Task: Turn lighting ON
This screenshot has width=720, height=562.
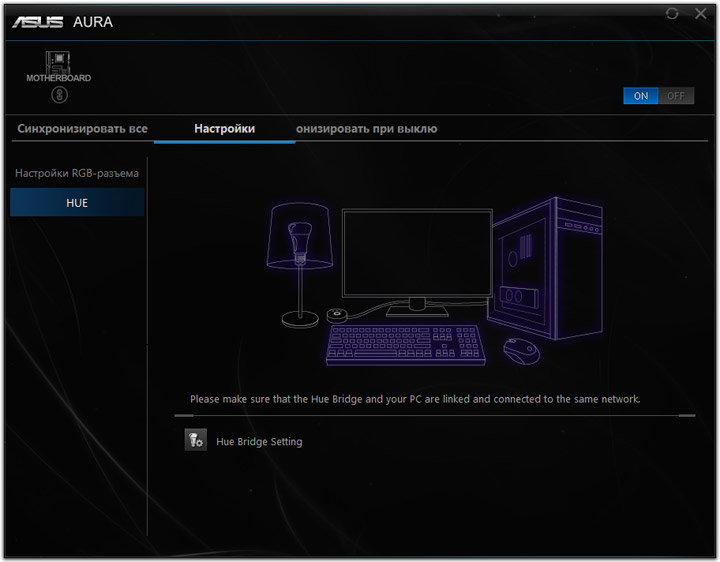Action: [x=641, y=96]
